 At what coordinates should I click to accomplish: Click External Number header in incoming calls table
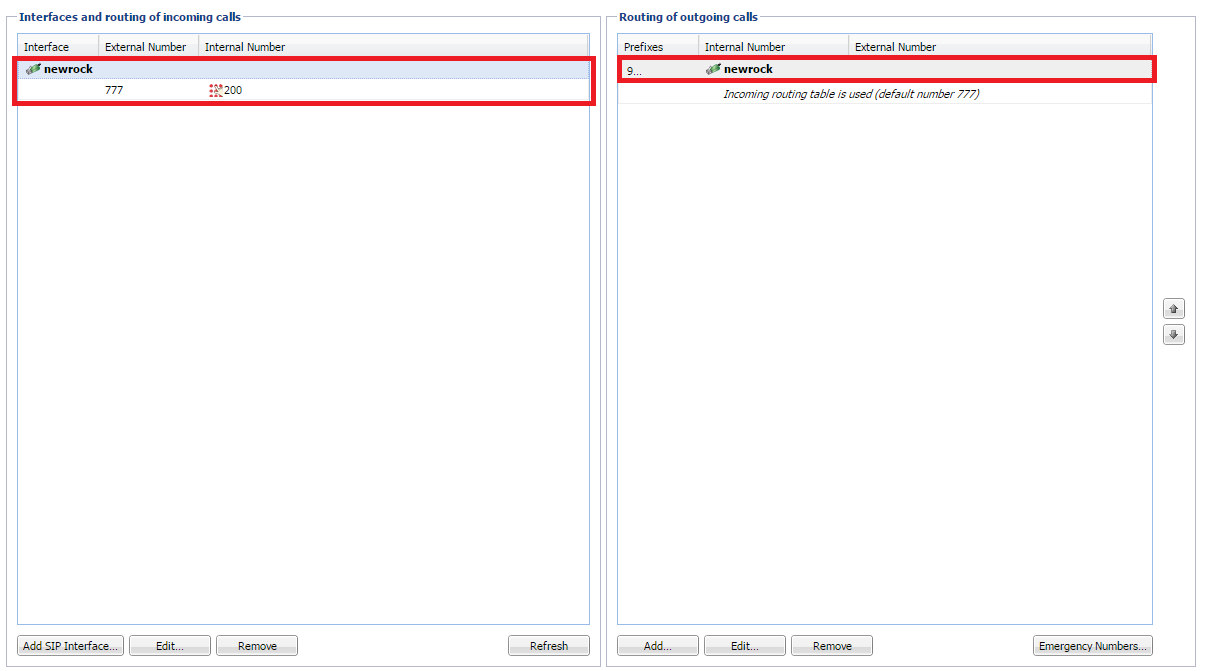(x=146, y=47)
